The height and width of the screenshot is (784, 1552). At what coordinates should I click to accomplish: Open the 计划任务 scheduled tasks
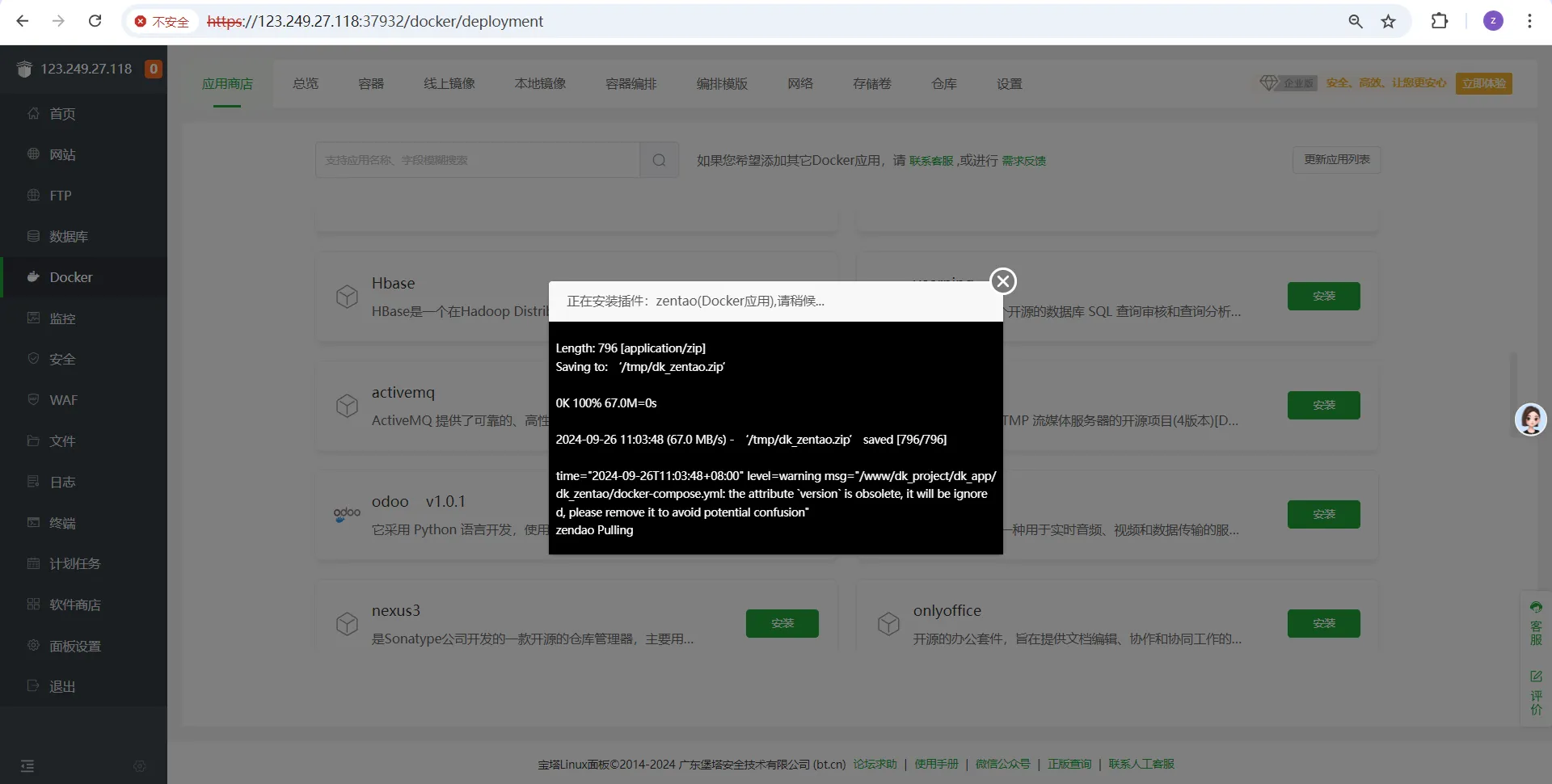[x=84, y=563]
